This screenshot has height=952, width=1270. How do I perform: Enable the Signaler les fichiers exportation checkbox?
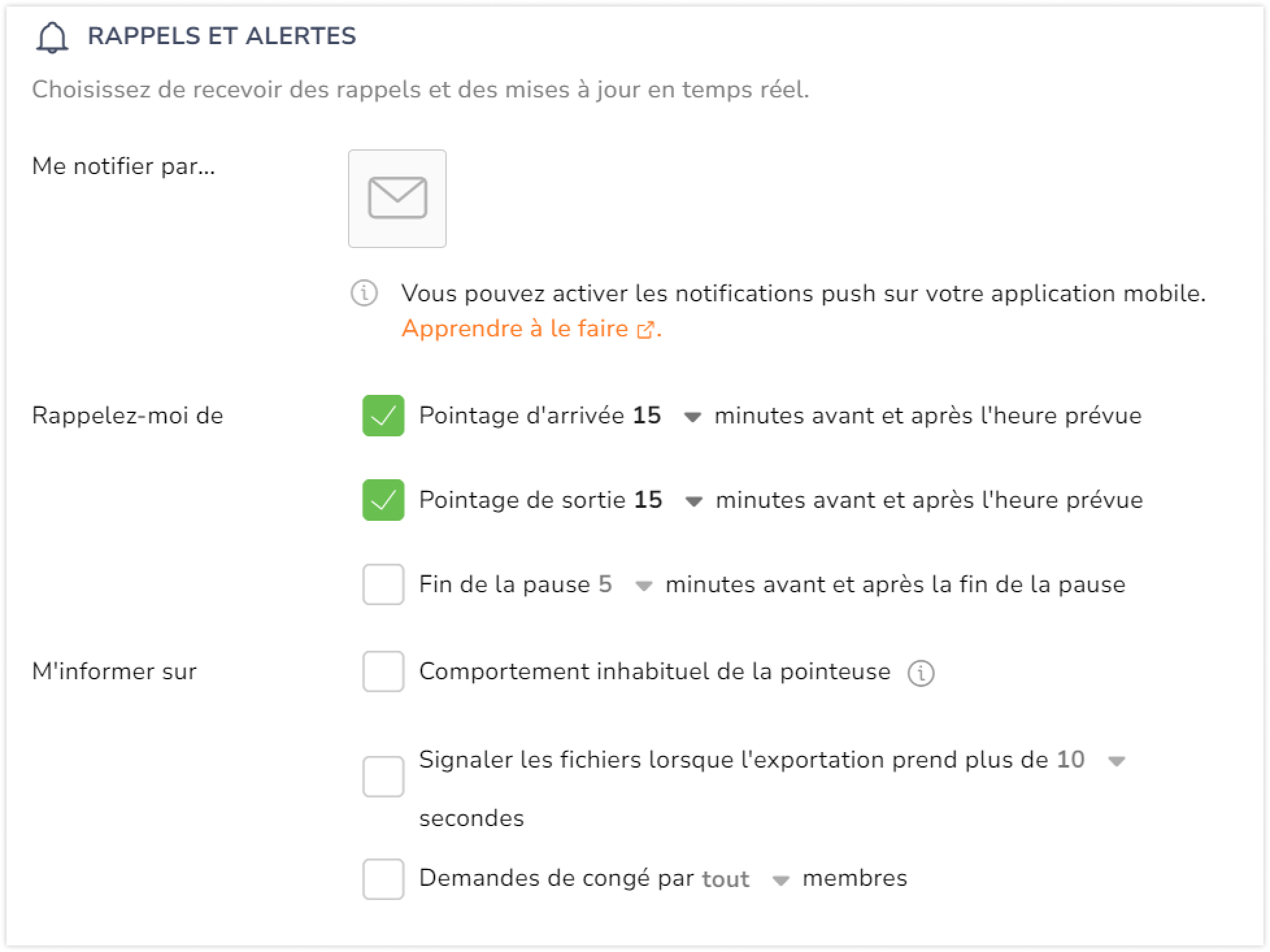(x=383, y=777)
